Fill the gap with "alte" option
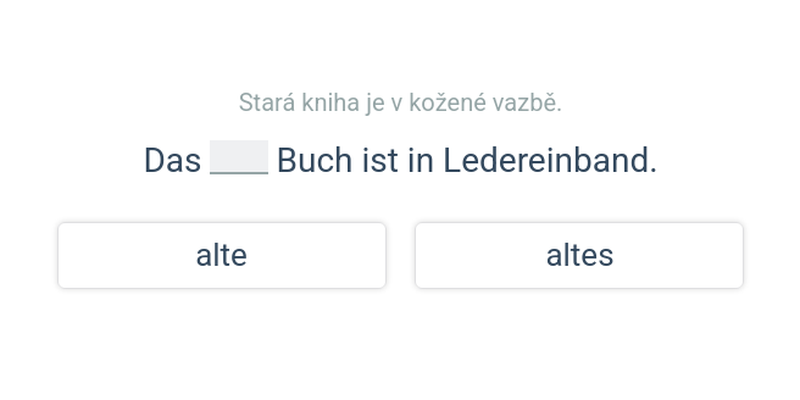Screen dimensions: 800x400 [x=221, y=256]
